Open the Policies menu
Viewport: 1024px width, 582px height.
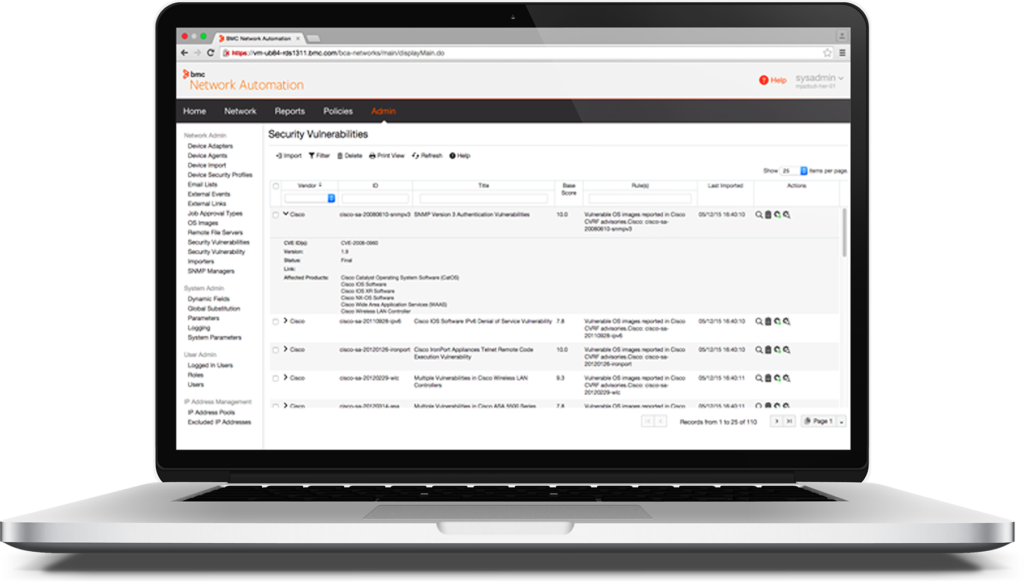pyautogui.click(x=338, y=111)
